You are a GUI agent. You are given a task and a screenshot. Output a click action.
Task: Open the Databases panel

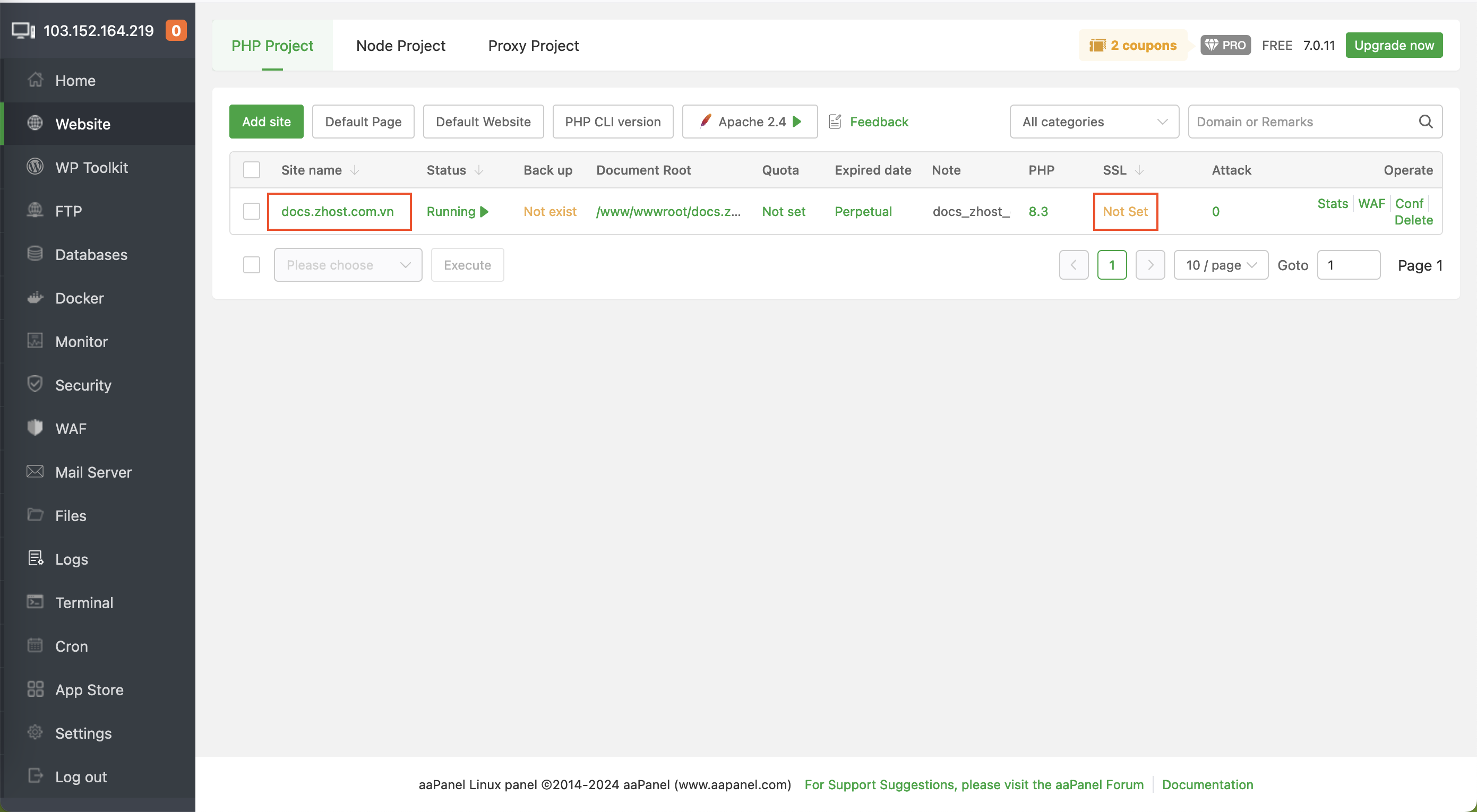pyautogui.click(x=91, y=254)
